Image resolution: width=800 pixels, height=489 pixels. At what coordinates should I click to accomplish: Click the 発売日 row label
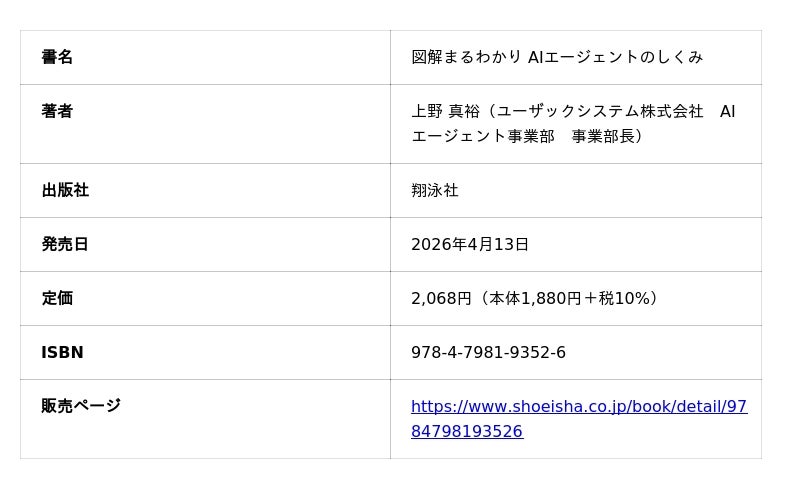[65, 245]
